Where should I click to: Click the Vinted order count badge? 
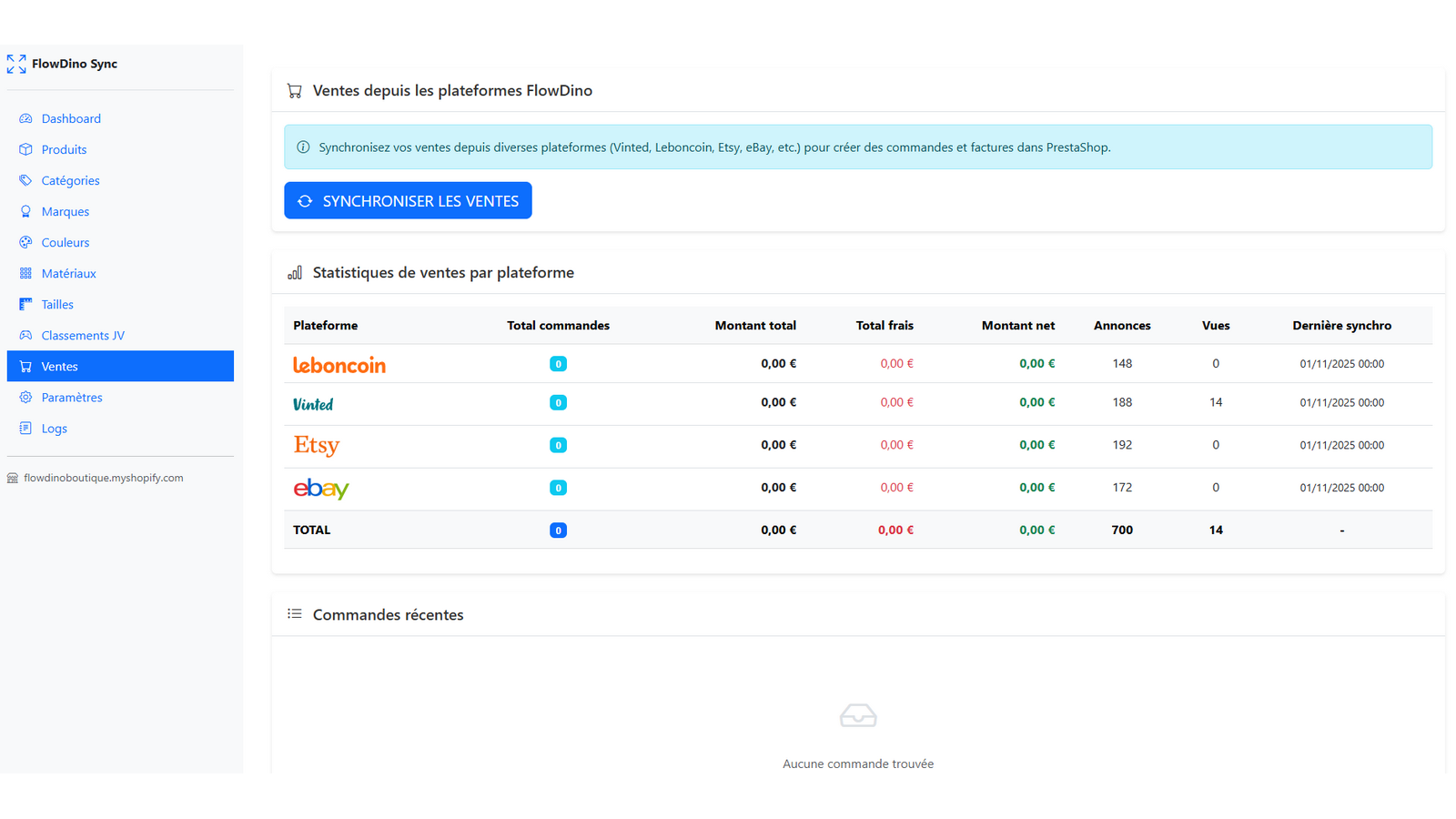pyautogui.click(x=558, y=402)
